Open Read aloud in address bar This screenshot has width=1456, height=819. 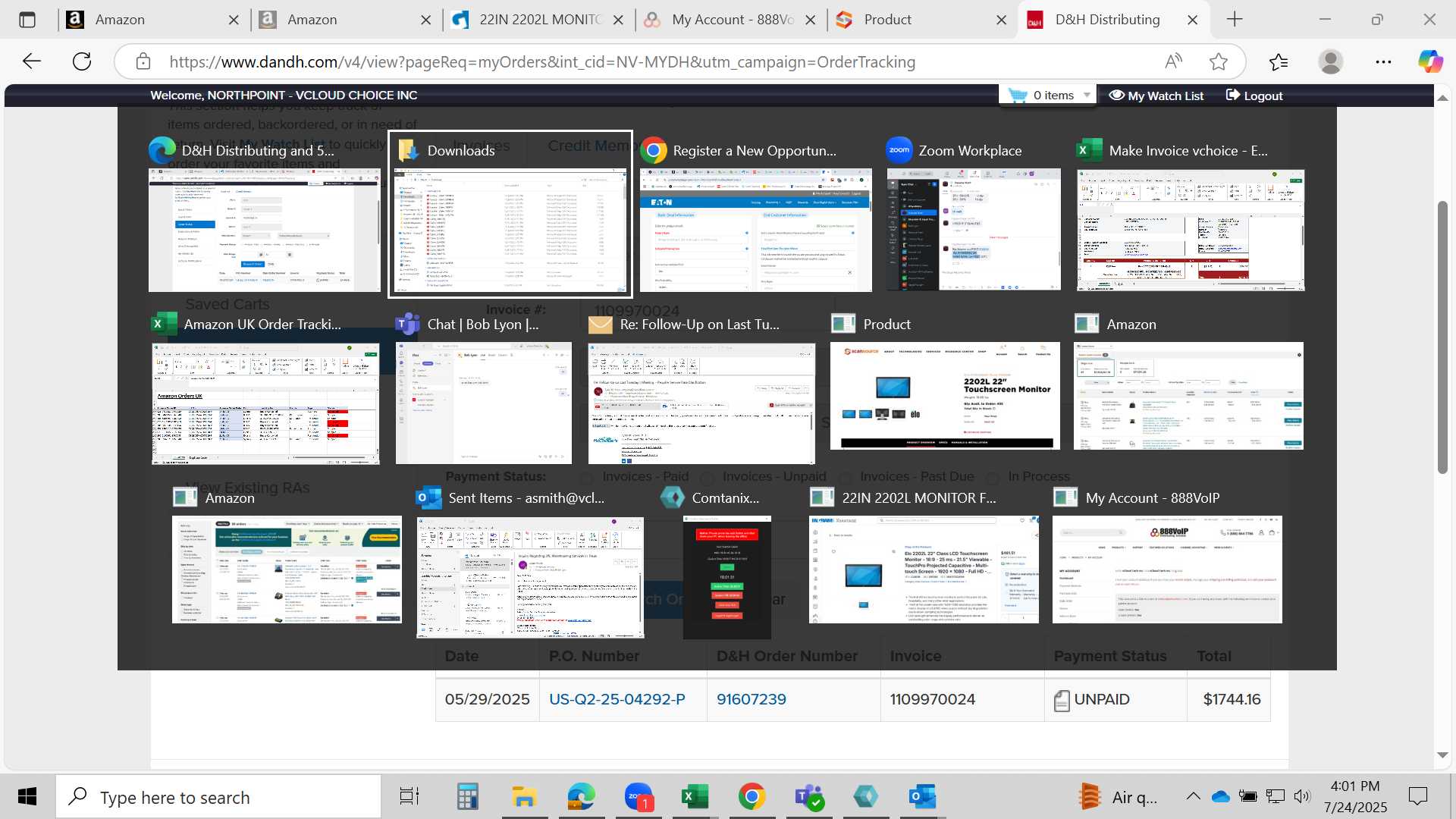pyautogui.click(x=1173, y=61)
